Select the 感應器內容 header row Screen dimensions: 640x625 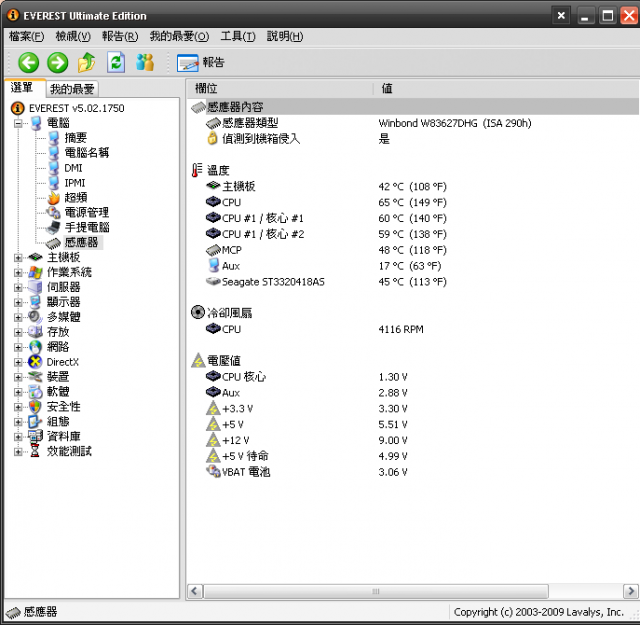tap(413, 107)
